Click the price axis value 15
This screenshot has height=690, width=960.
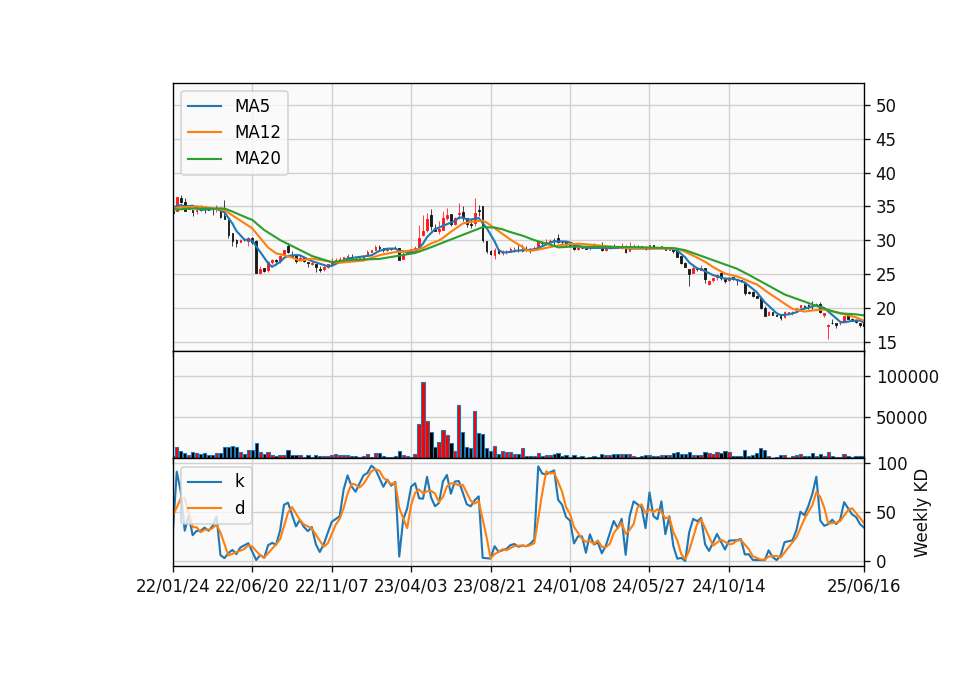pos(885,343)
